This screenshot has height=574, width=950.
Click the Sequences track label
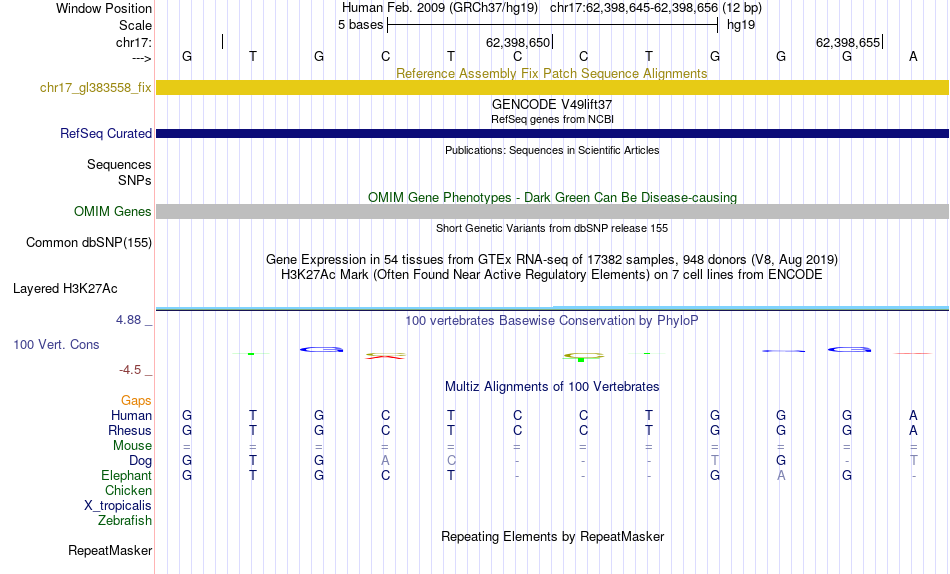119,164
